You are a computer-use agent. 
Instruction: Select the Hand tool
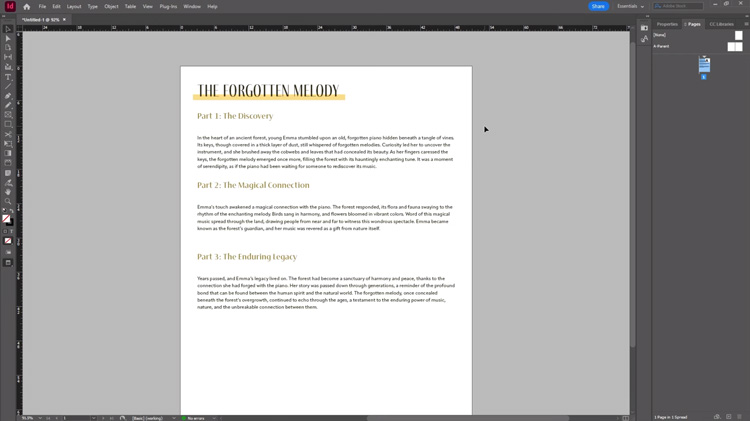[8, 192]
